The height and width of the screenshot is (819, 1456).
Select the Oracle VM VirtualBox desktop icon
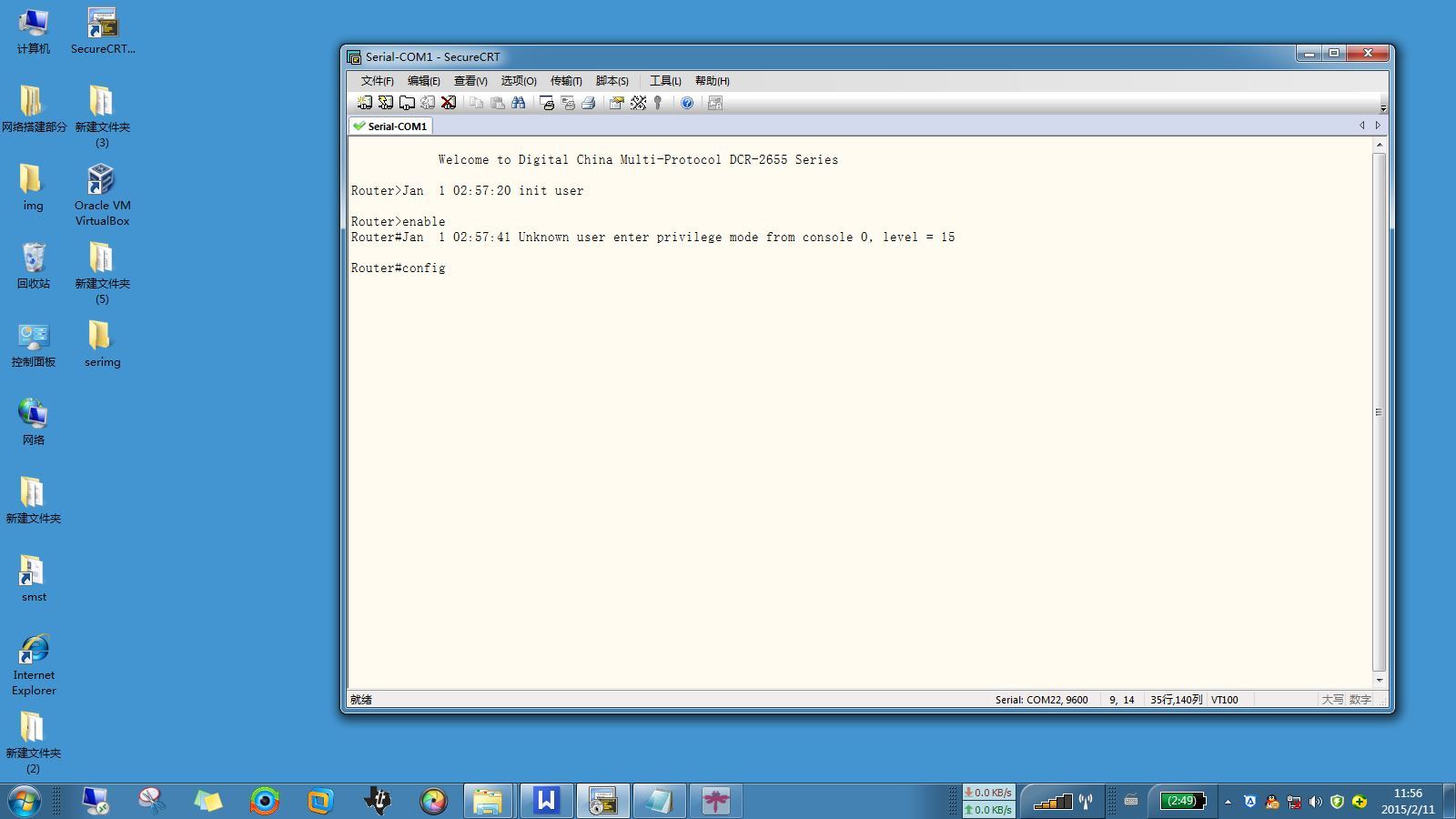click(102, 195)
